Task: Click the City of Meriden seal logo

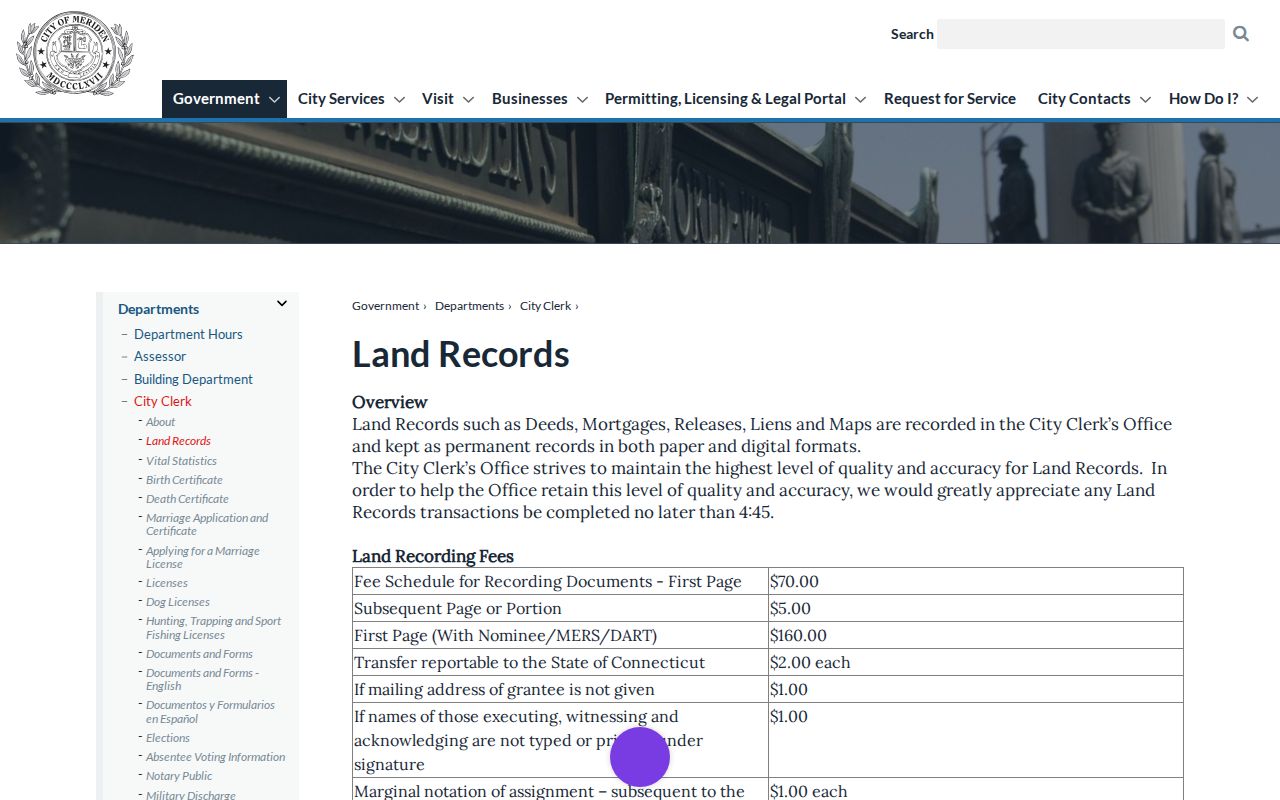Action: click(x=75, y=54)
